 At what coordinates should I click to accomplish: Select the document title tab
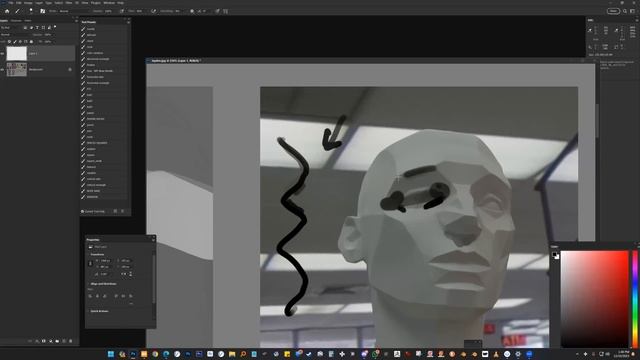coord(176,60)
